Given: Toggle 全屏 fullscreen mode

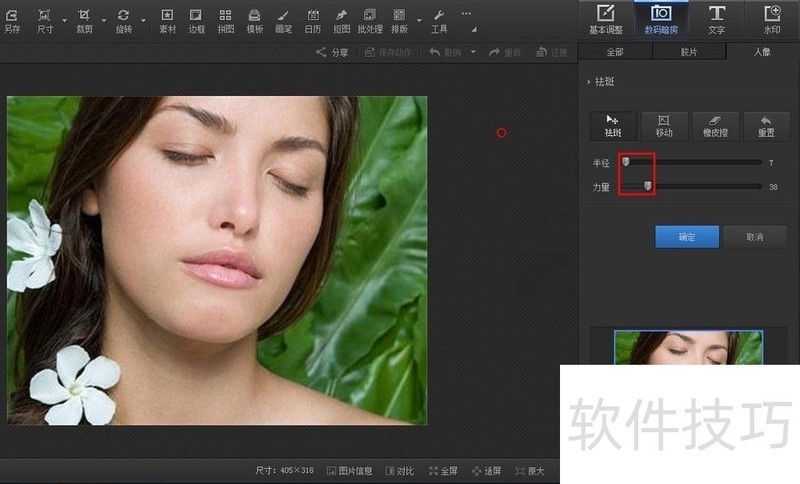Looking at the screenshot, I should (443, 471).
